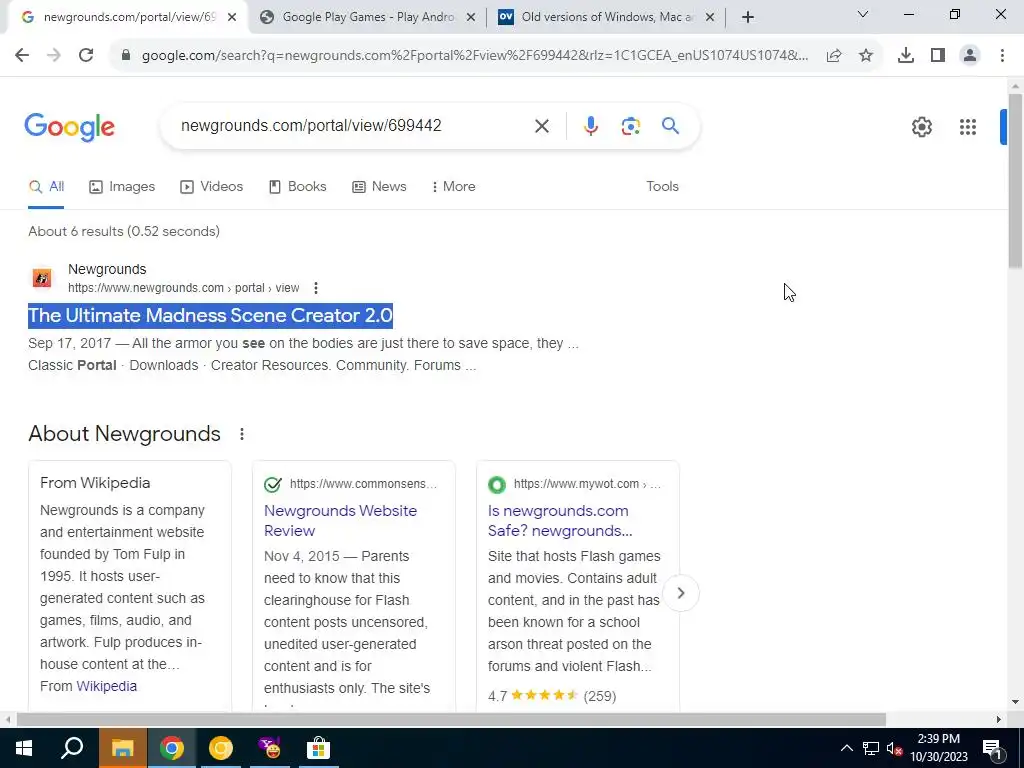Screen dimensions: 1024x768
Task: Select the All results tab
Action: 46,187
